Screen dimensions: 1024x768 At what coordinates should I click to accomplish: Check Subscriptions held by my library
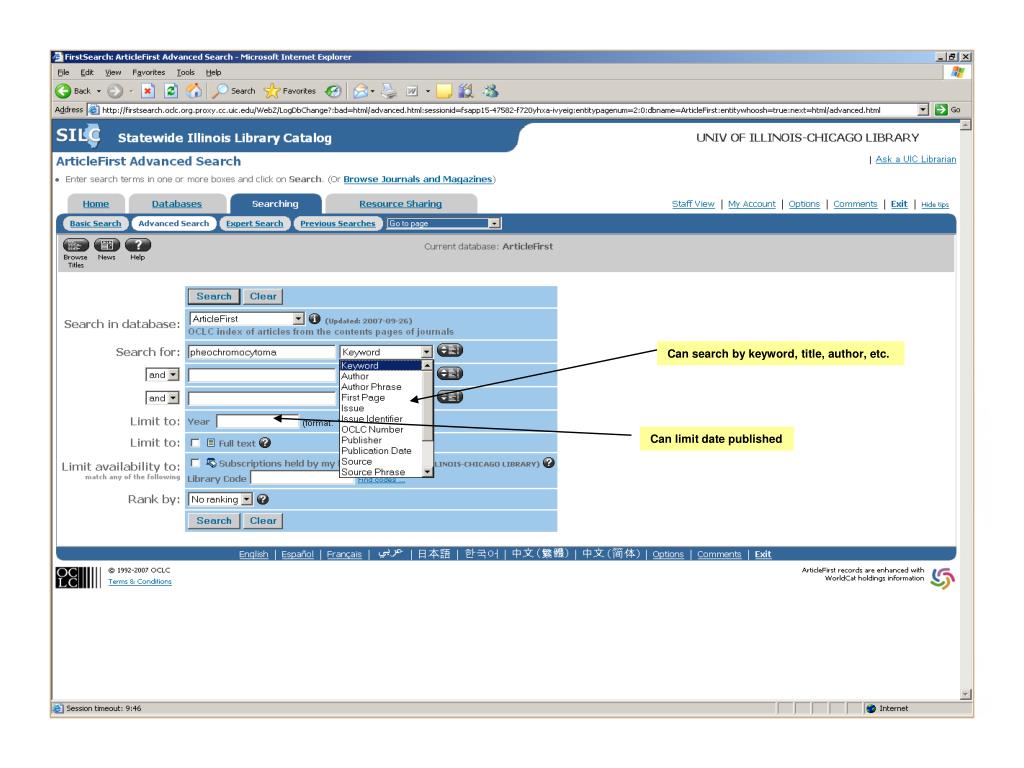(195, 462)
